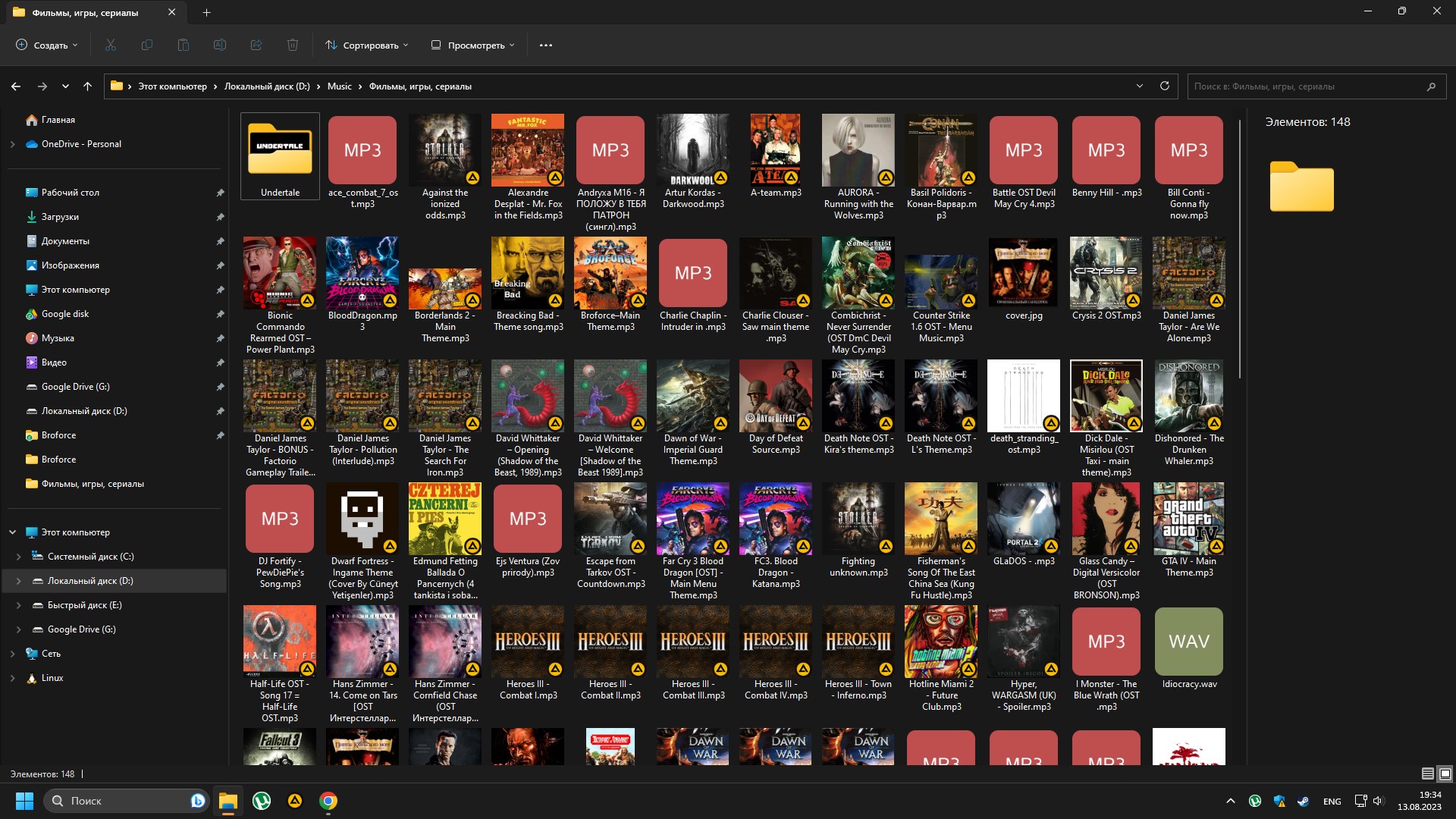The width and height of the screenshot is (1456, 819).
Task: Click Локальный диск (D:) in the breadcrumb
Action: click(267, 86)
